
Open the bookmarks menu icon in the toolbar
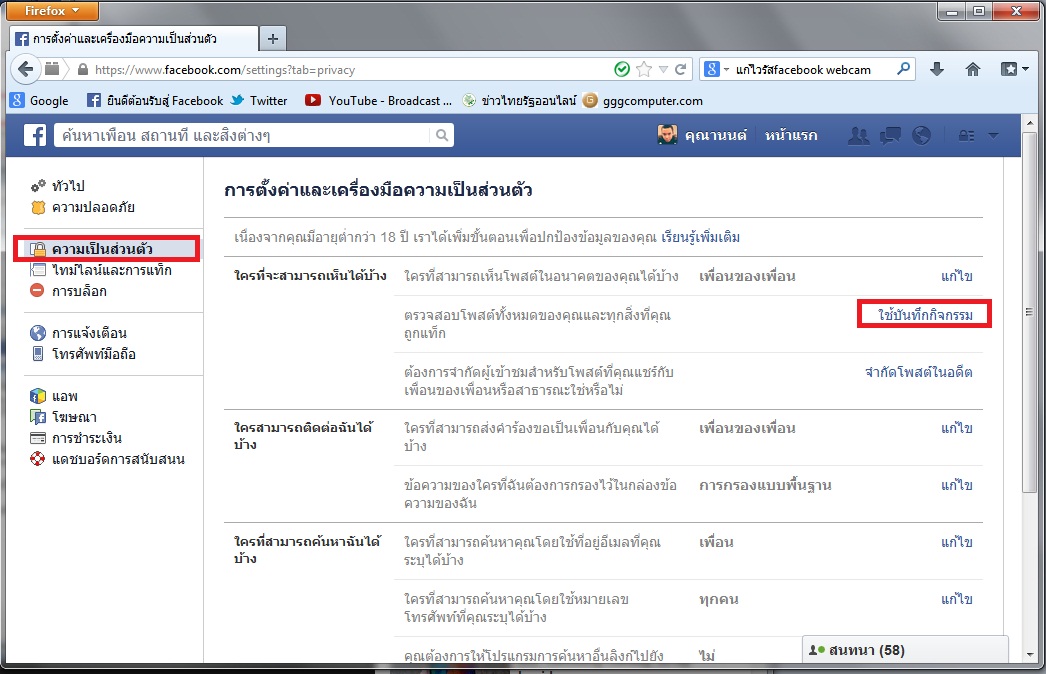coord(1014,69)
